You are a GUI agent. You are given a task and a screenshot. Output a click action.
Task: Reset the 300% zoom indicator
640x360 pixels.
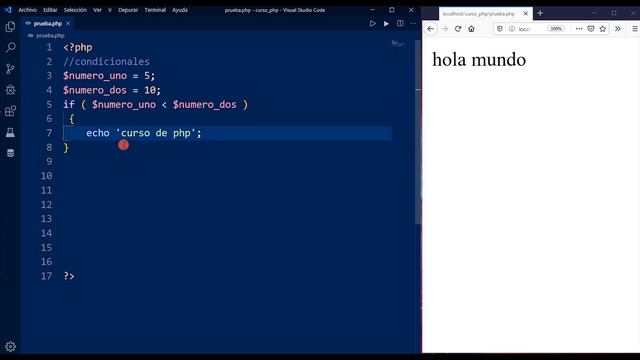[x=556, y=29]
